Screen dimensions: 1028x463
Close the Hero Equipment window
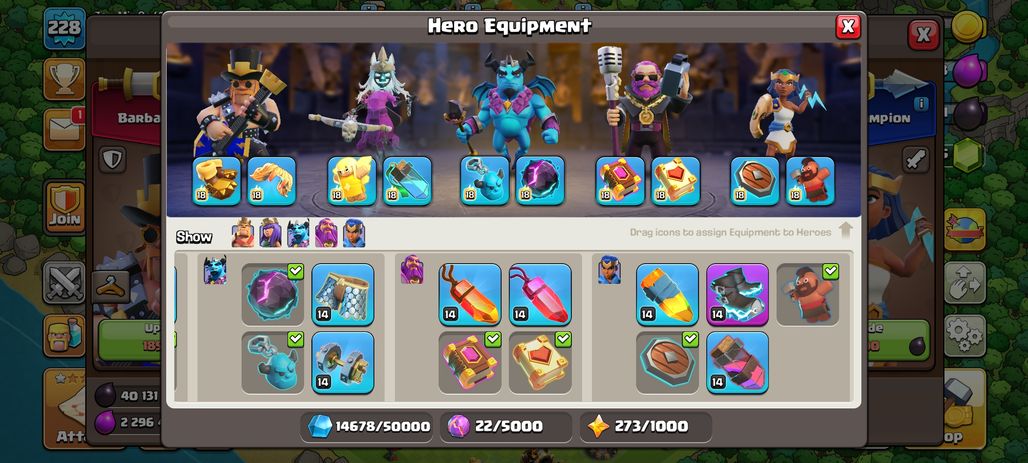pyautogui.click(x=848, y=26)
